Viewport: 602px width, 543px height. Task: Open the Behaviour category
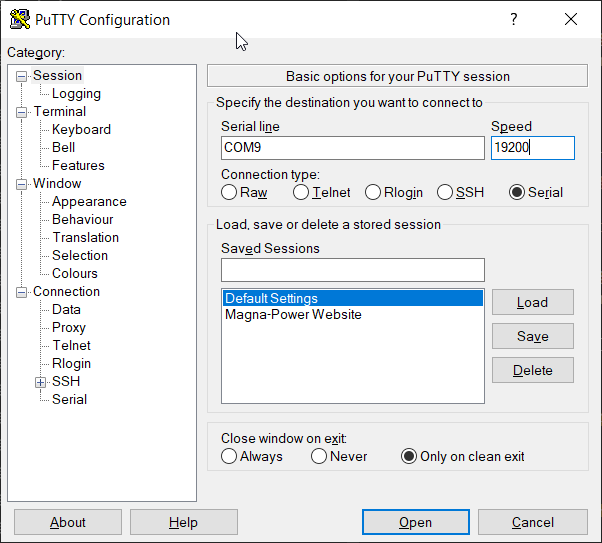(x=83, y=220)
